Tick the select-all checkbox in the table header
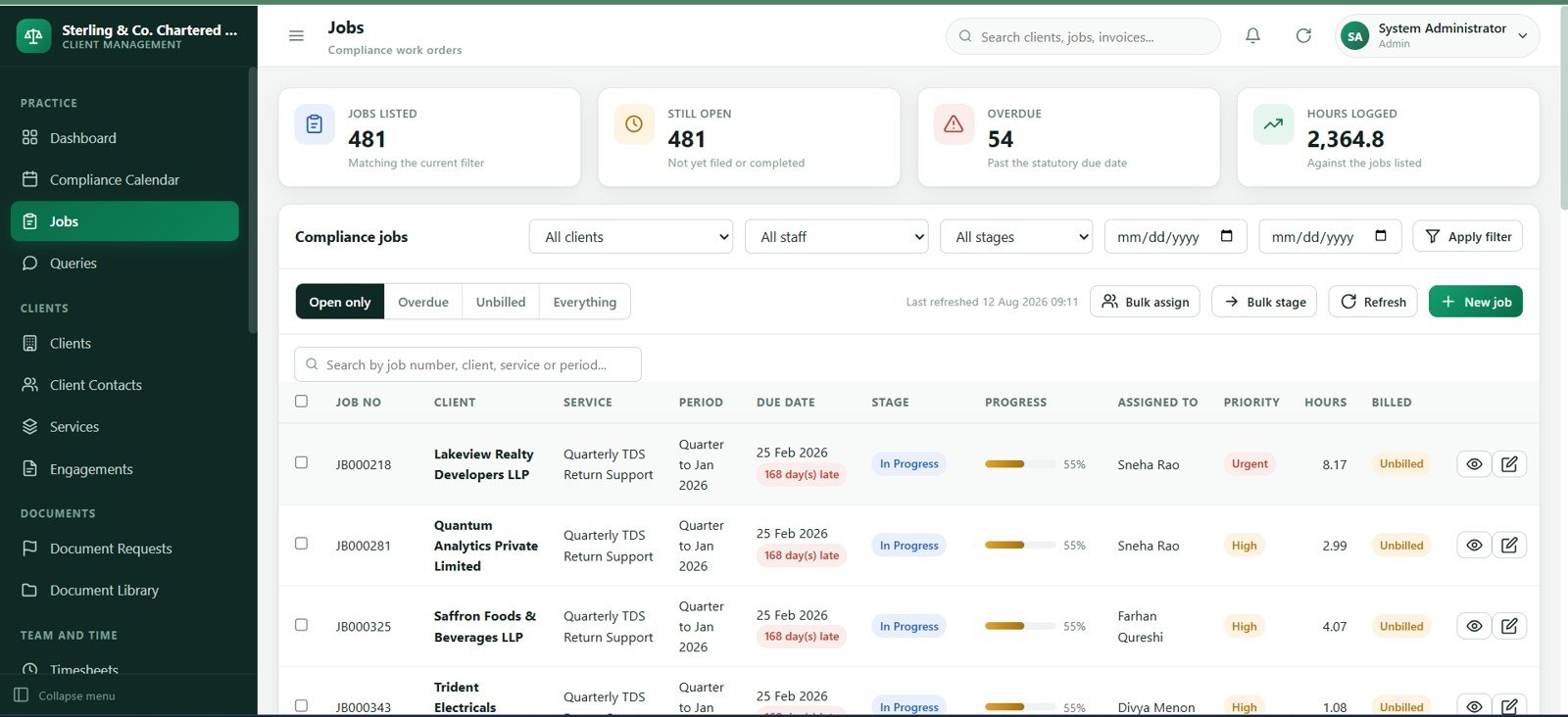1568x717 pixels. point(301,401)
